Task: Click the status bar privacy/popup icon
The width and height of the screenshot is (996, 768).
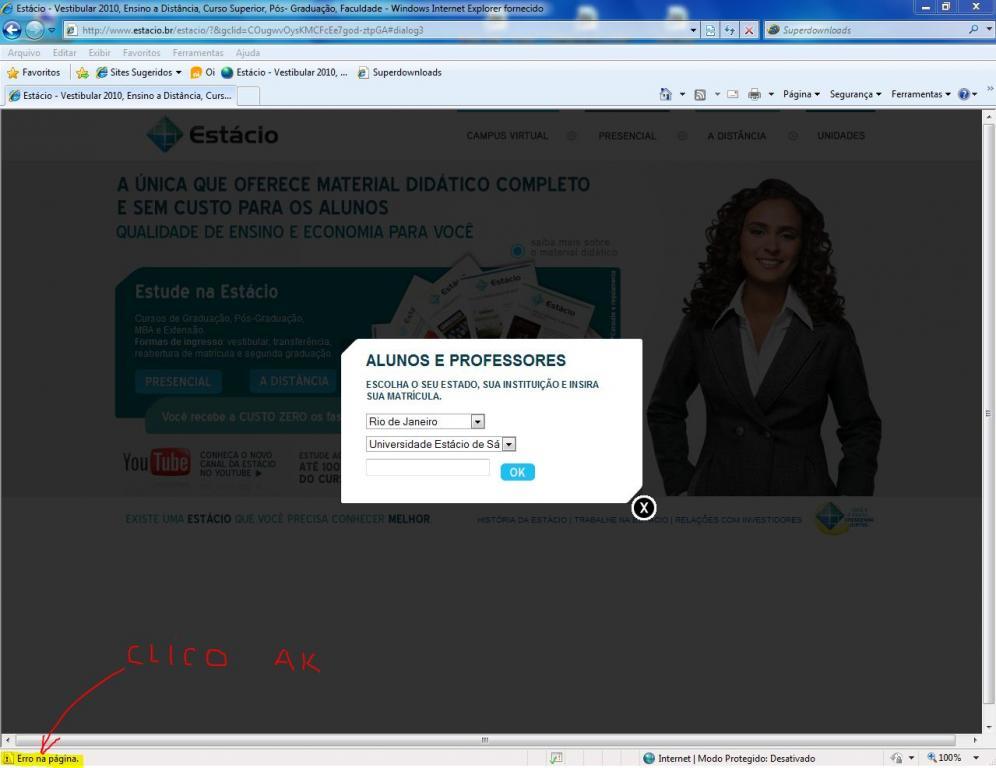Action: [x=556, y=758]
